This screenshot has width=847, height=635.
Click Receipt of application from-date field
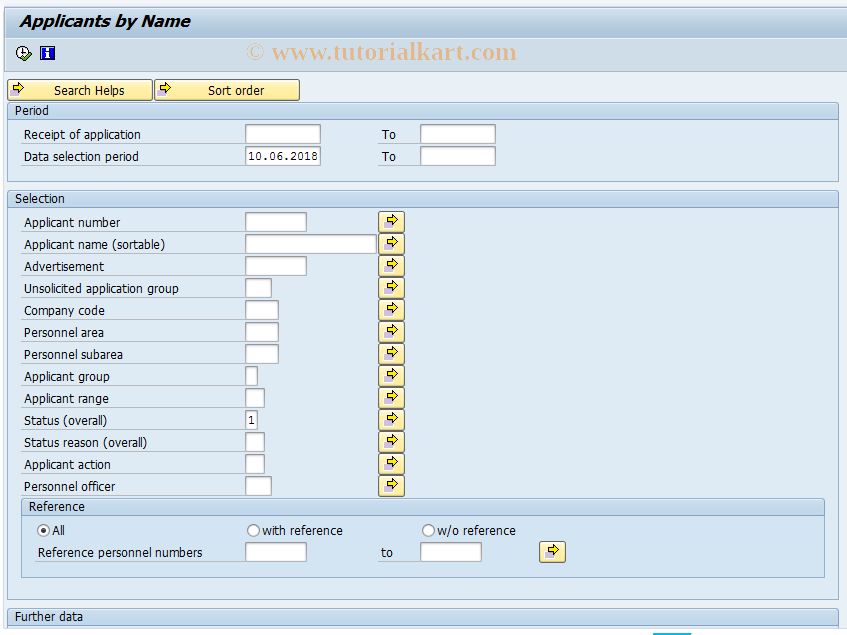[x=283, y=134]
